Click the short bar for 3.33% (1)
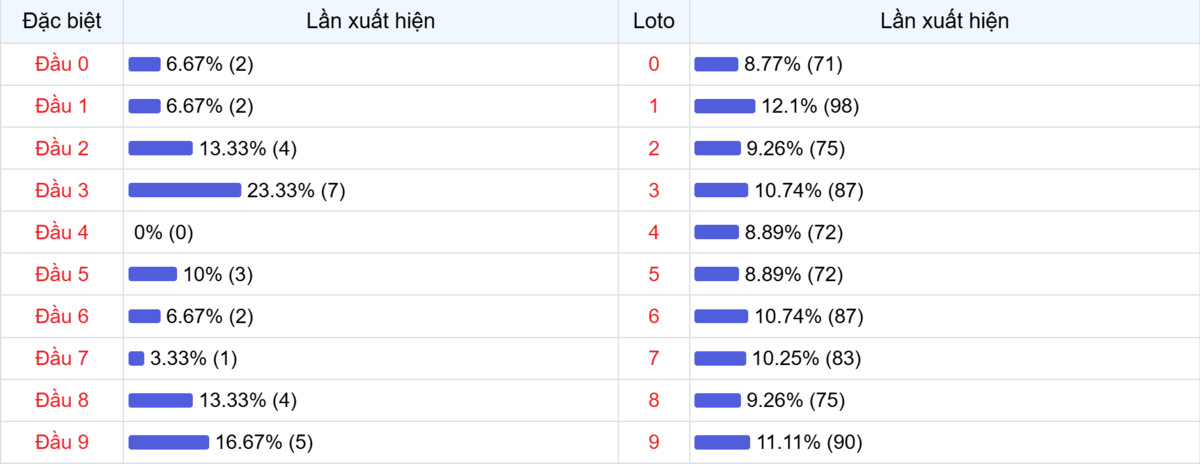1200x464 pixels. tap(136, 358)
